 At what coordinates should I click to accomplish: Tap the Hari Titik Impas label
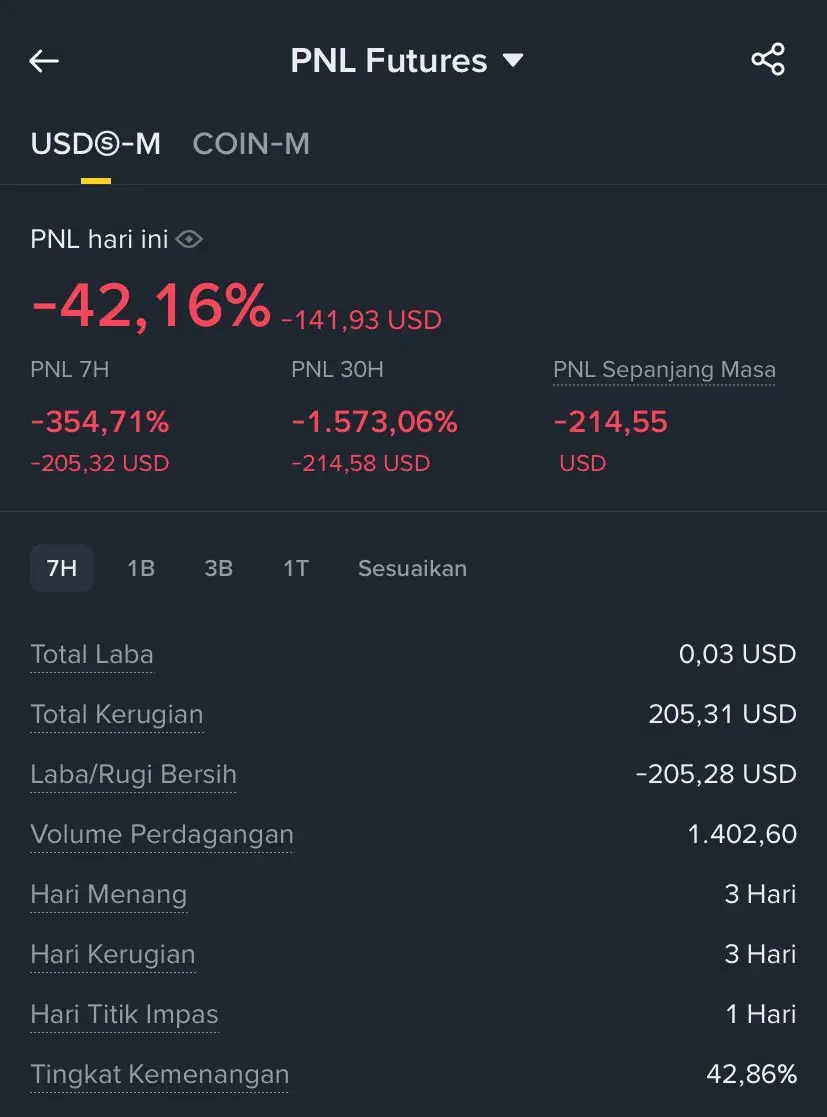[x=124, y=1015]
